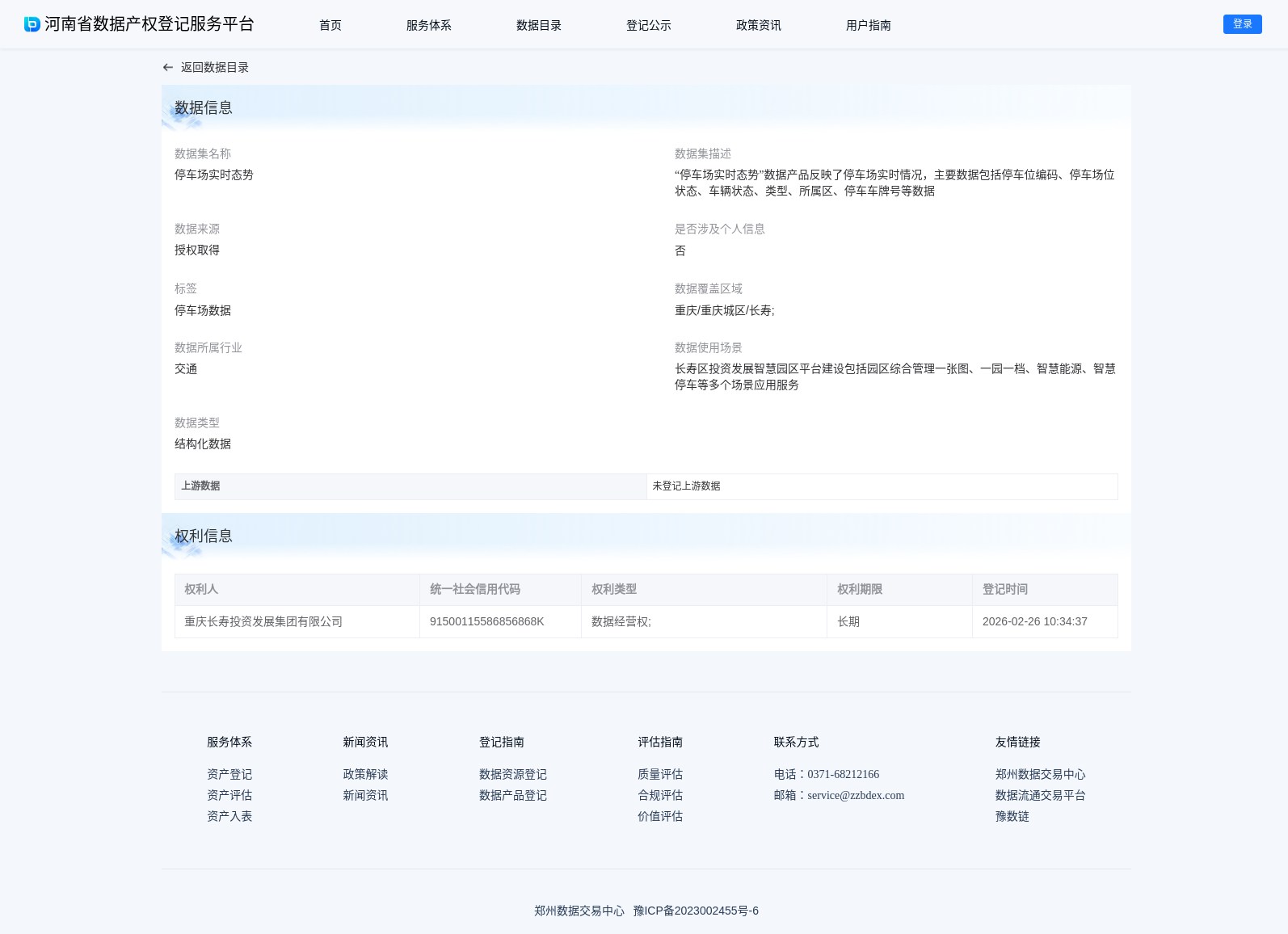The width and height of the screenshot is (1288, 934).
Task: Click the 权利期限 column header
Action: tap(899, 590)
